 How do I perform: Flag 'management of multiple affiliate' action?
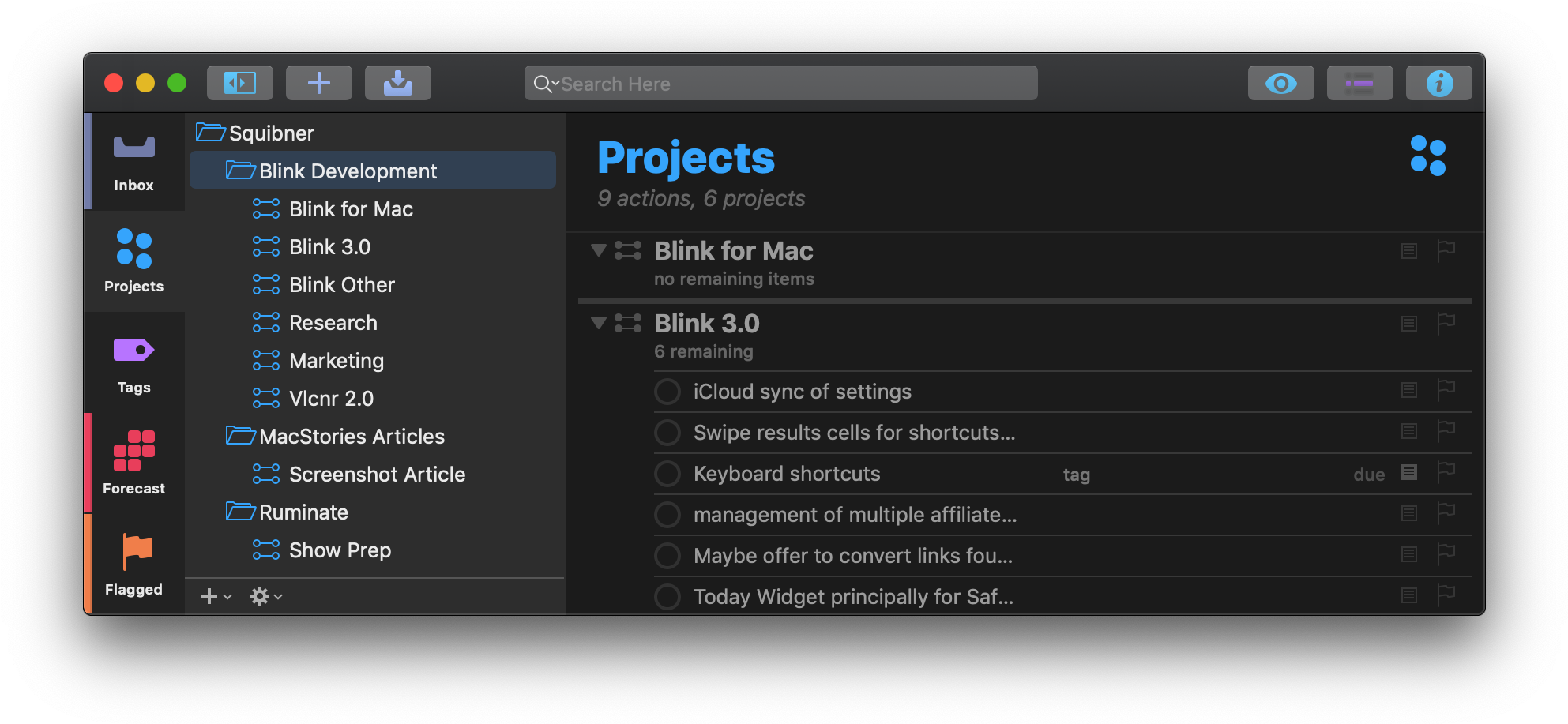[x=1446, y=512]
